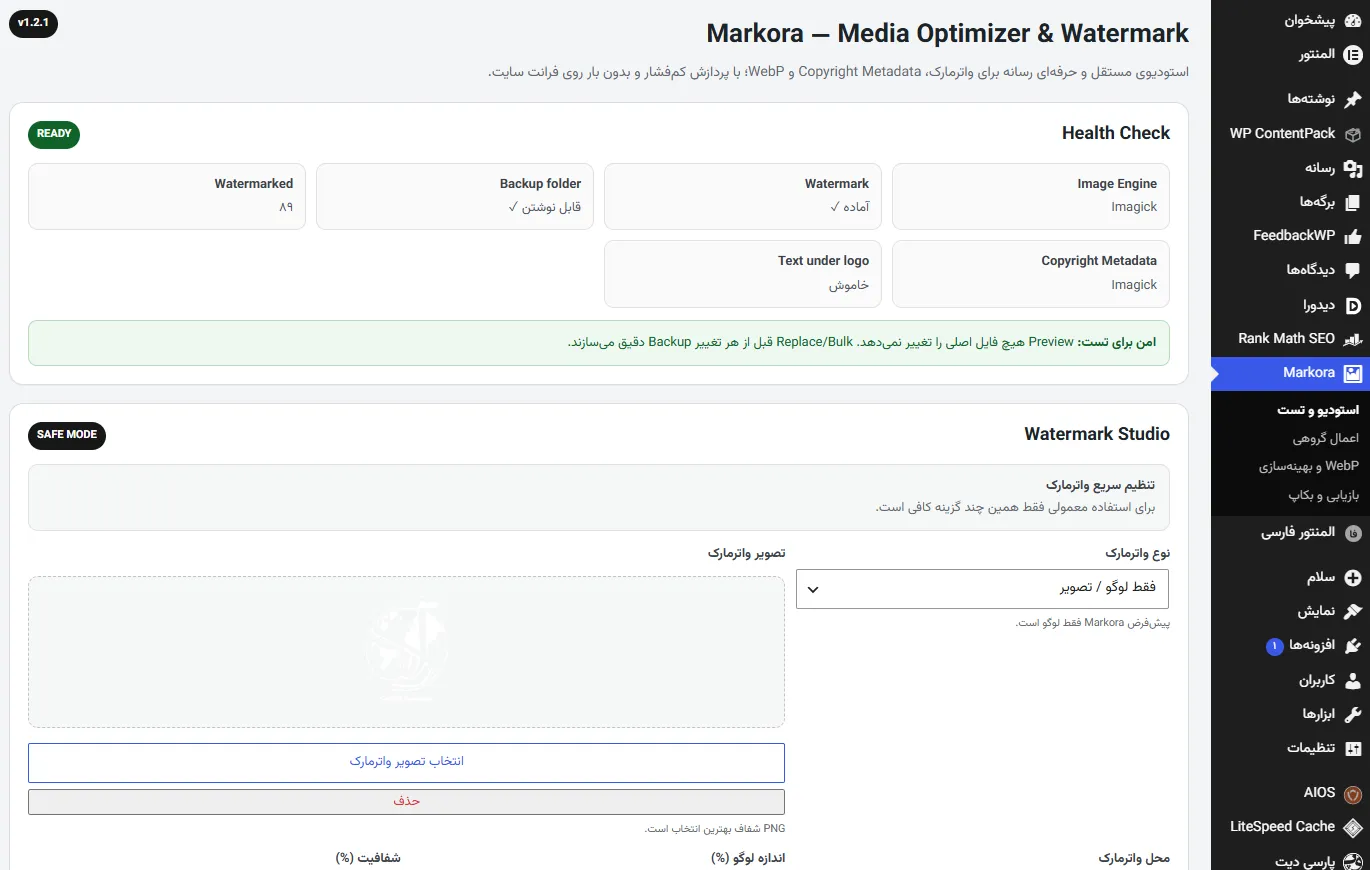Click the رسانه media library icon

1353,168
